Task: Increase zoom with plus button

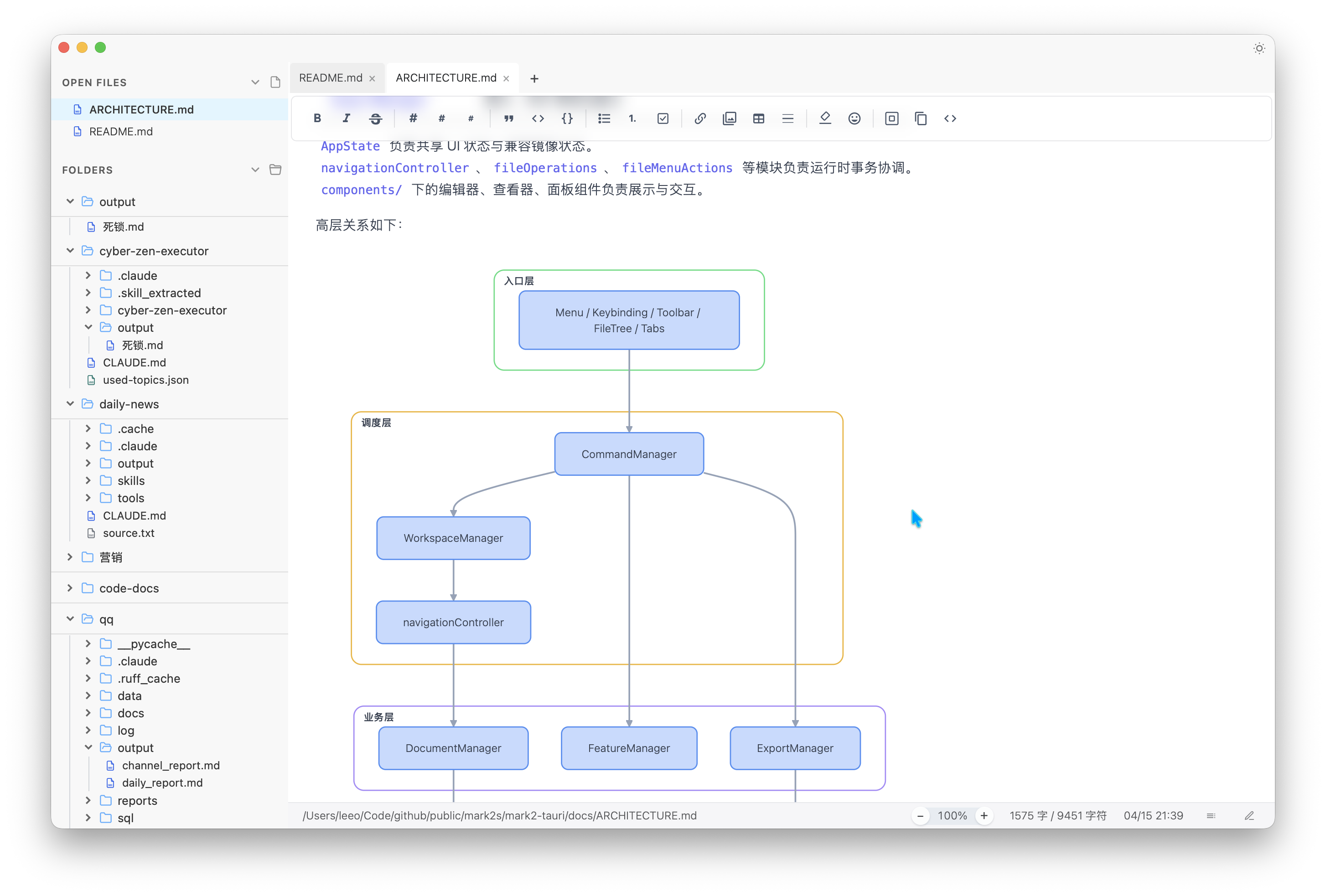Action: [x=984, y=816]
